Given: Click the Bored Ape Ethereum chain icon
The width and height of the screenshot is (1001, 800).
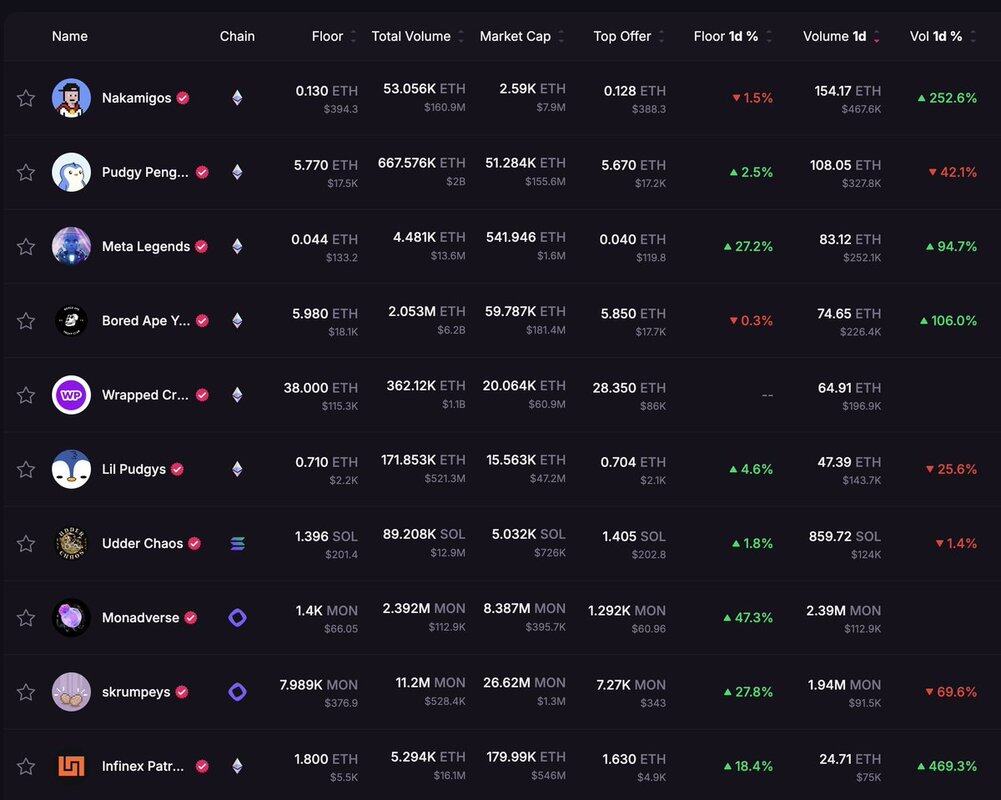Looking at the screenshot, I should (237, 321).
